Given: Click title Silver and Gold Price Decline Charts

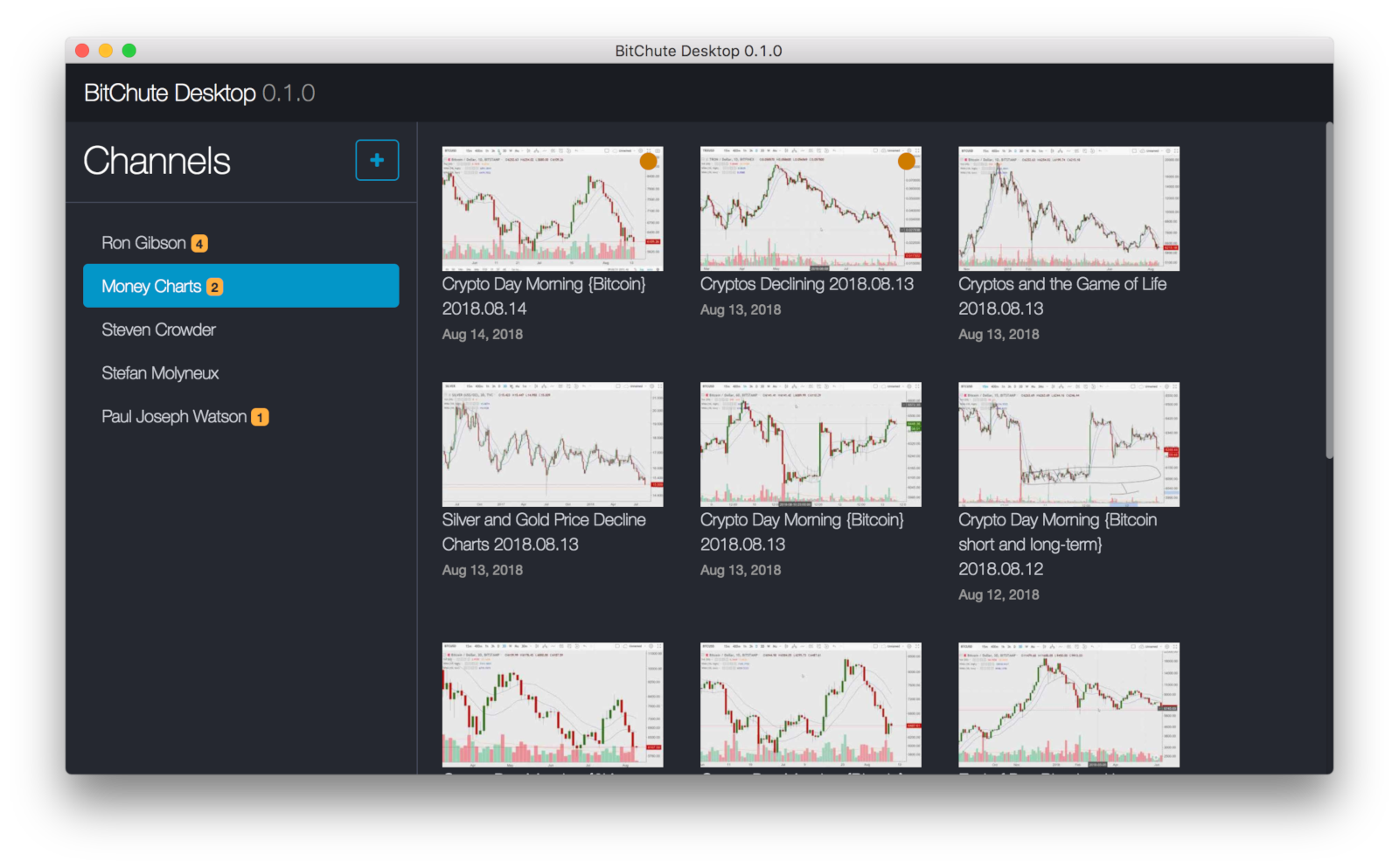Looking at the screenshot, I should (544, 531).
